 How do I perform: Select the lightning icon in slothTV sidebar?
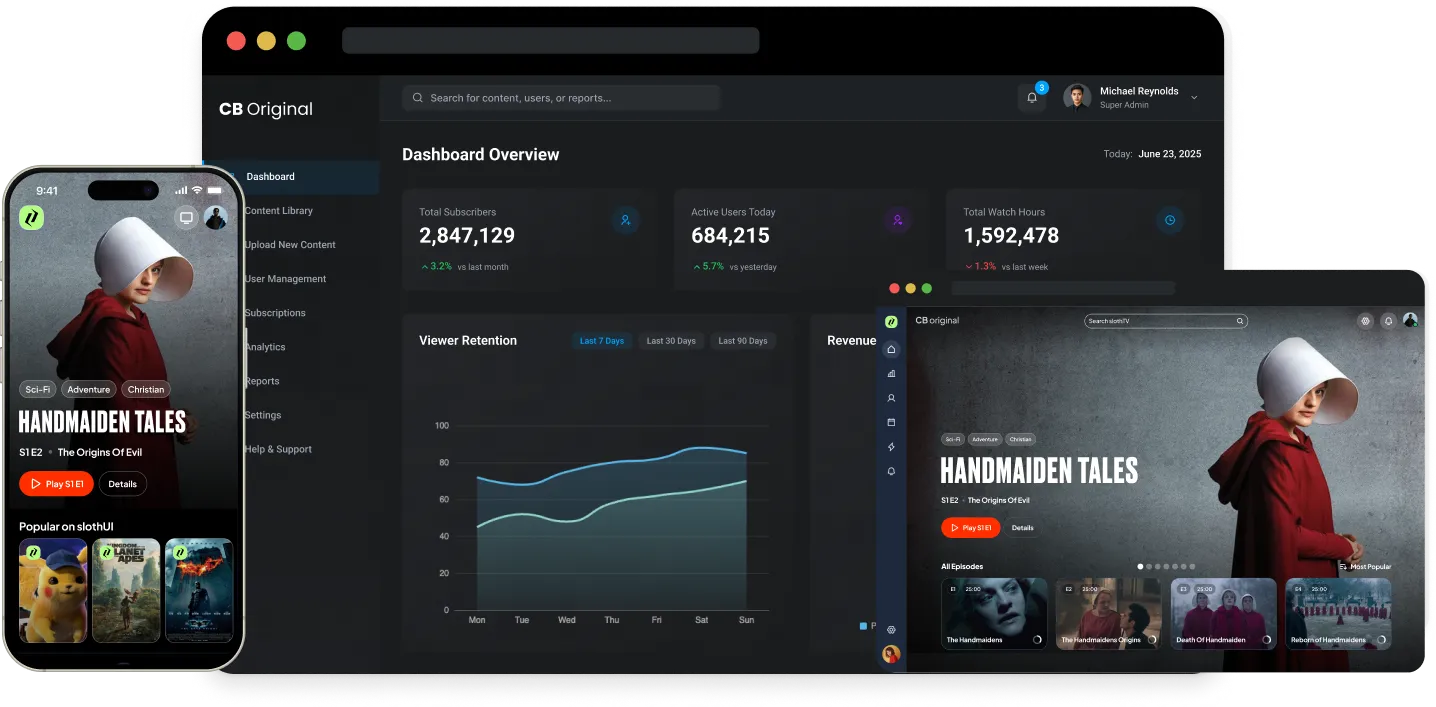tap(890, 447)
